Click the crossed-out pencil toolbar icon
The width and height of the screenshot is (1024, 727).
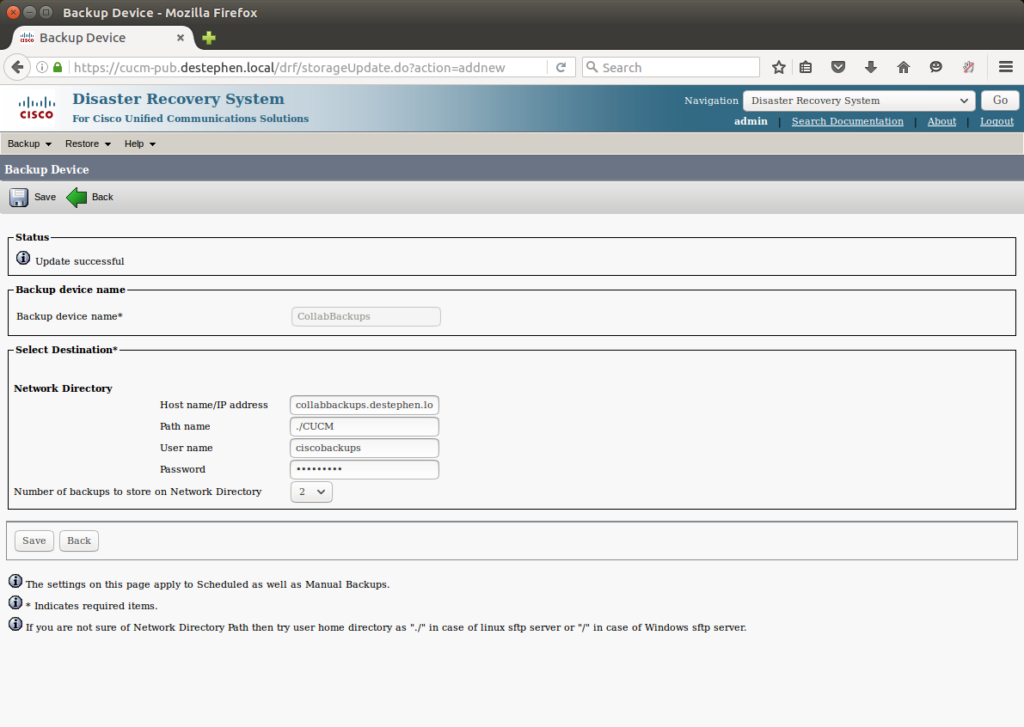click(968, 67)
